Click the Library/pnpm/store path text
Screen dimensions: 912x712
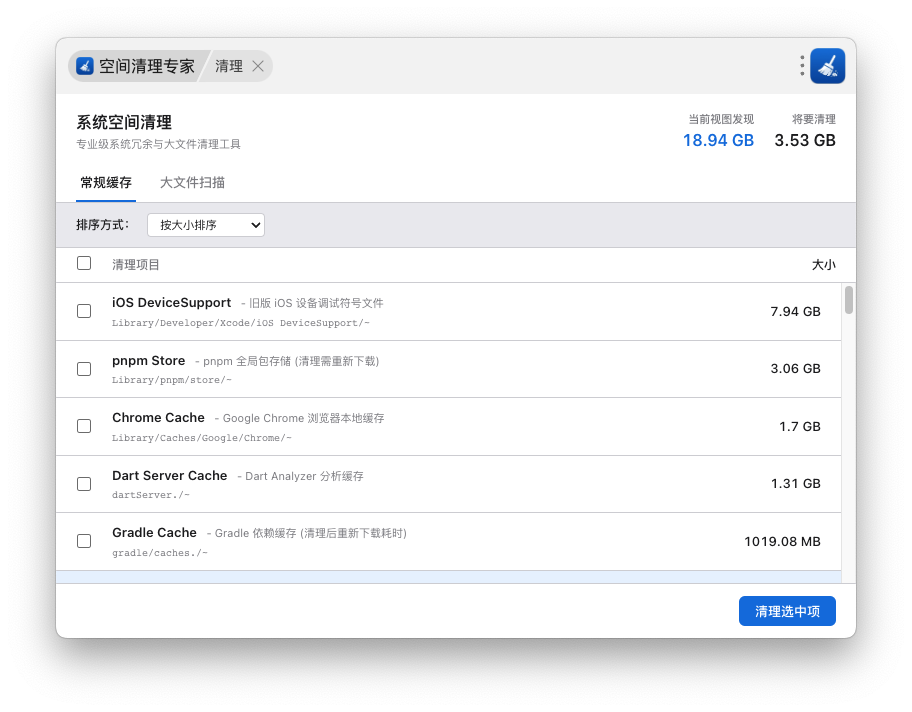172,380
